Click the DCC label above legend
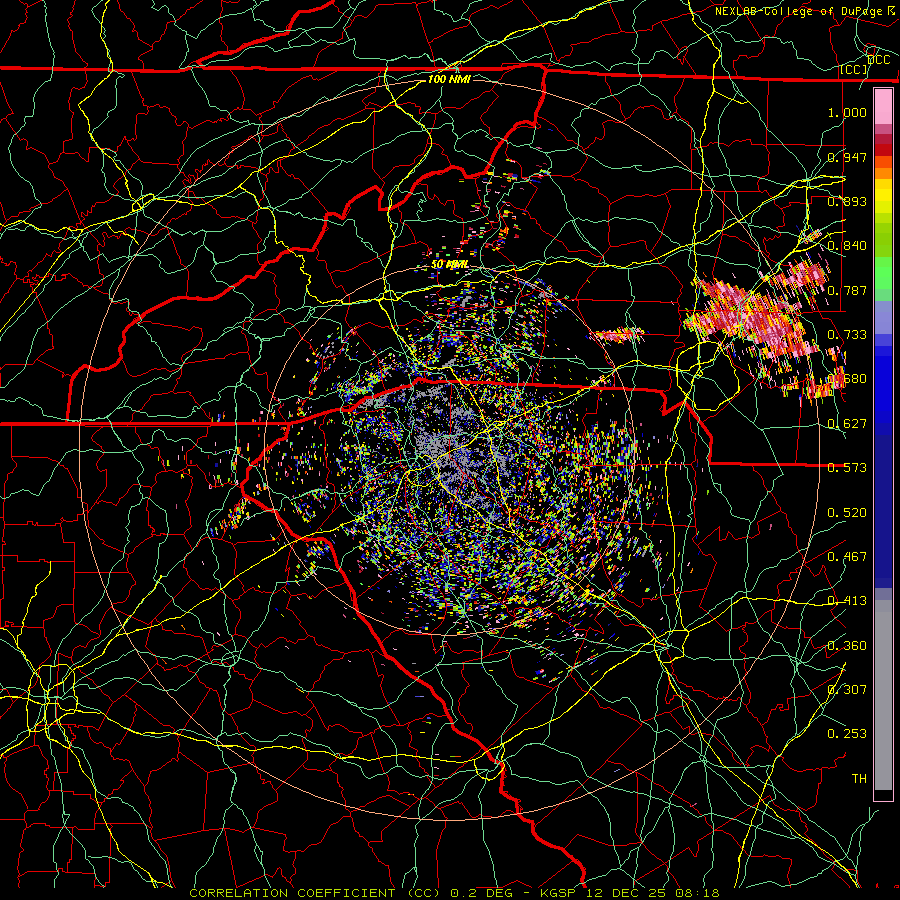The width and height of the screenshot is (900, 900). (x=879, y=59)
